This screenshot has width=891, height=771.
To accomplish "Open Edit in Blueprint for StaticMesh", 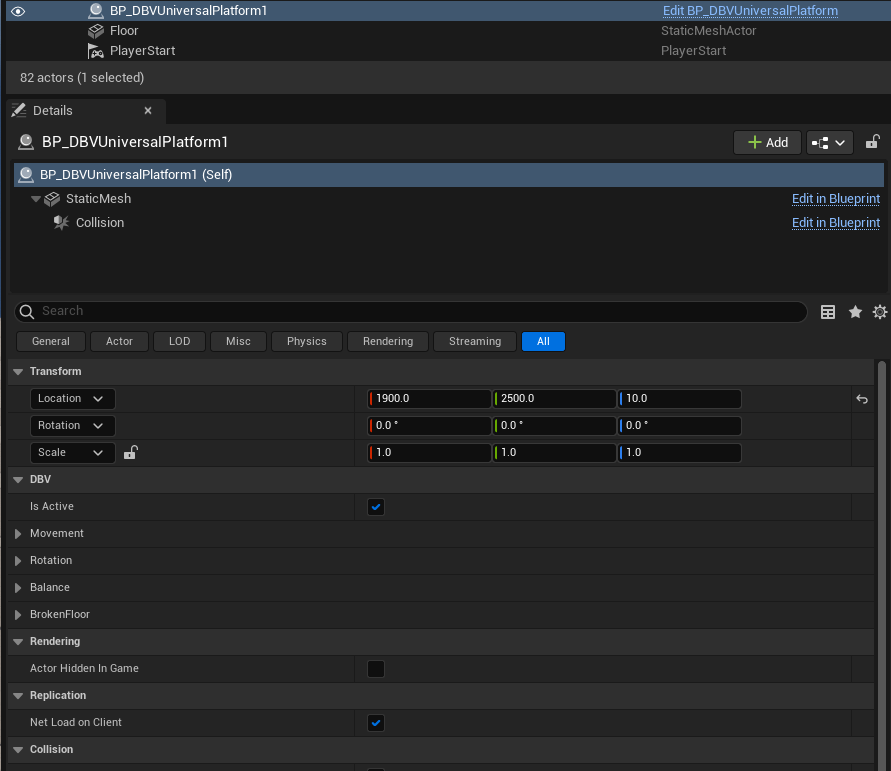I will pyautogui.click(x=835, y=199).
